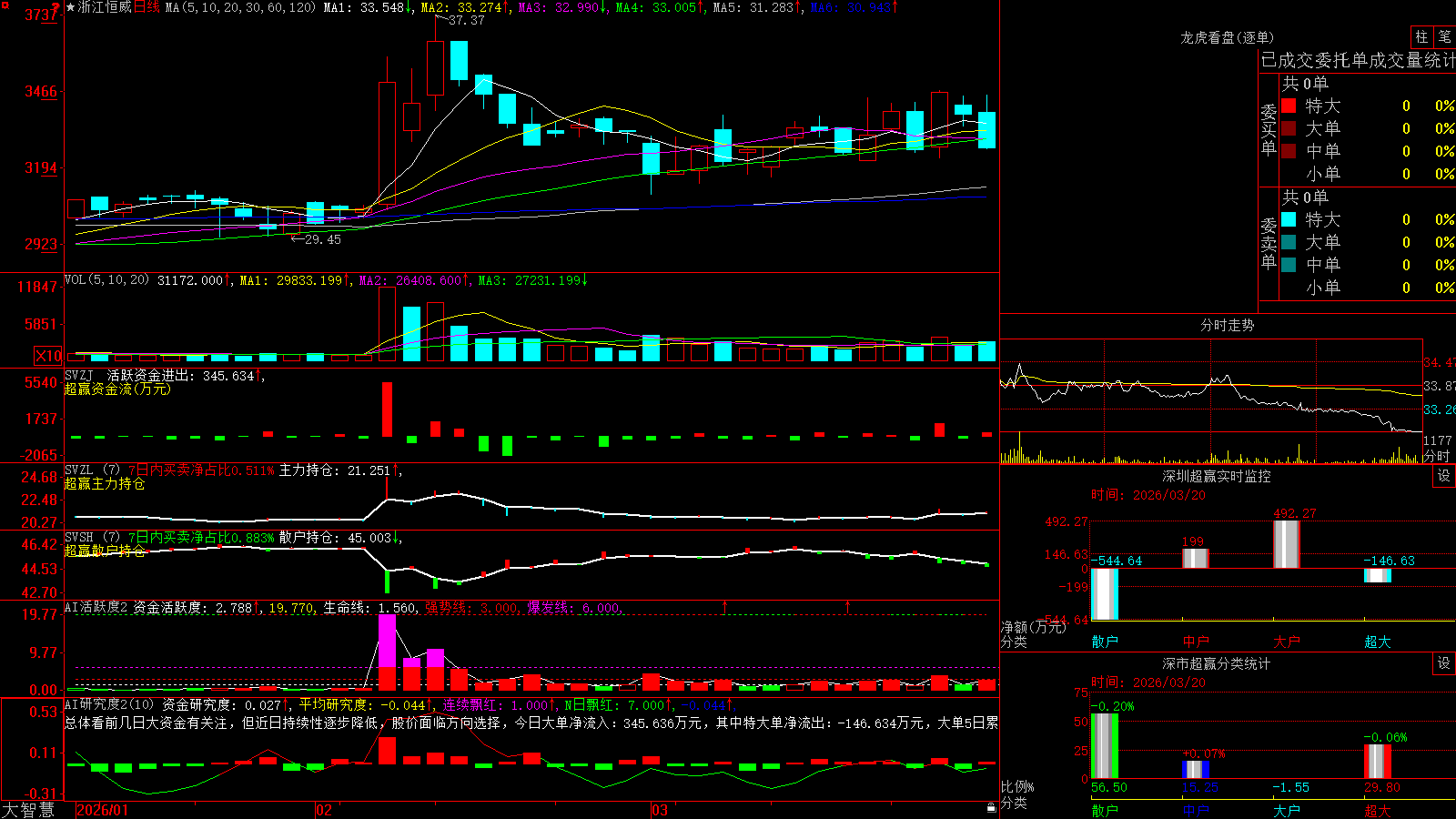Click the 深市超赢分类统计 panel title
The width and height of the screenshot is (1456, 819).
[1217, 663]
